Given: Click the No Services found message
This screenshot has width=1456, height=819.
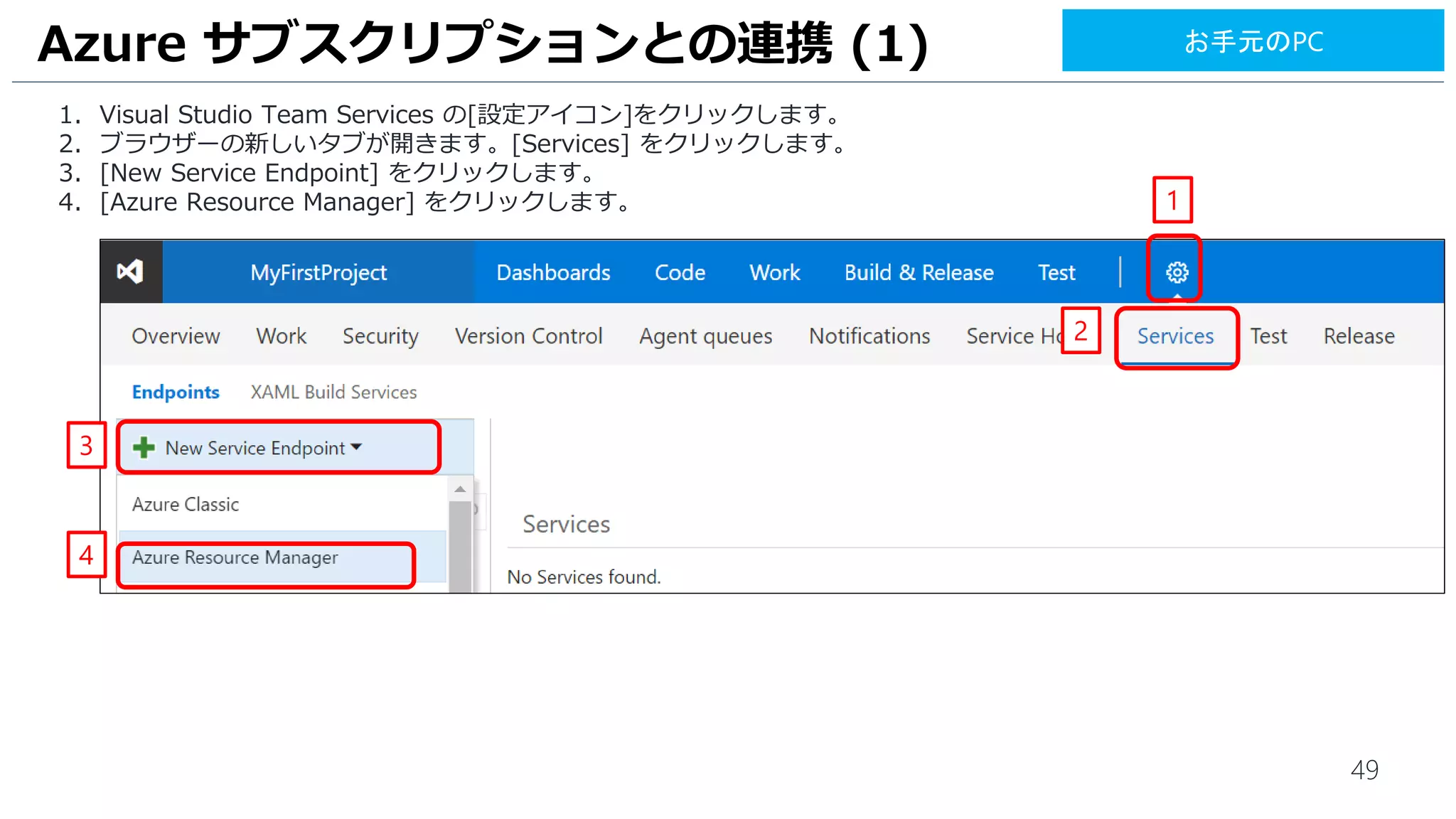Looking at the screenshot, I should tap(584, 577).
